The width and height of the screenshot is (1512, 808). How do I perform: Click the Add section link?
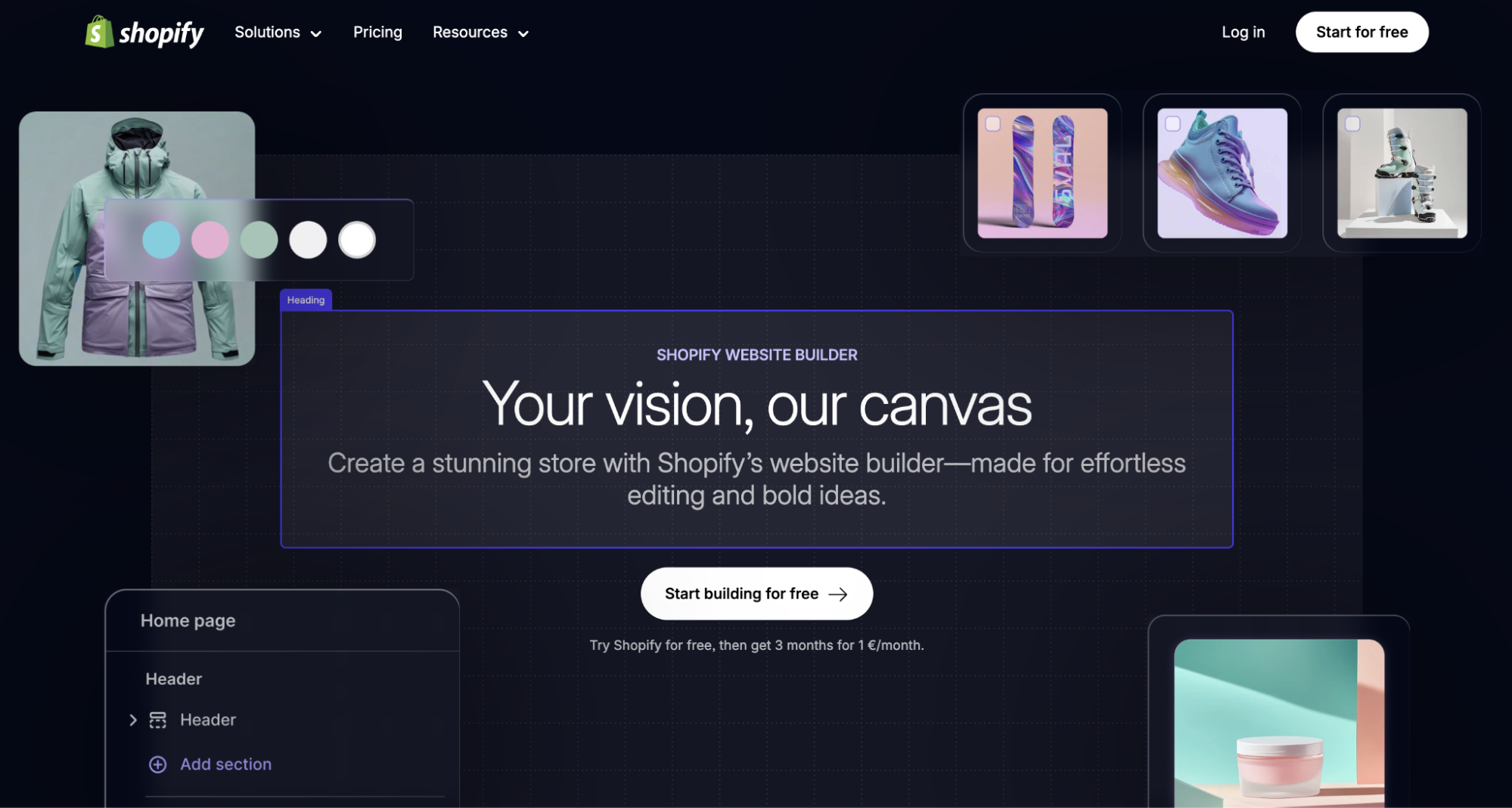225,765
